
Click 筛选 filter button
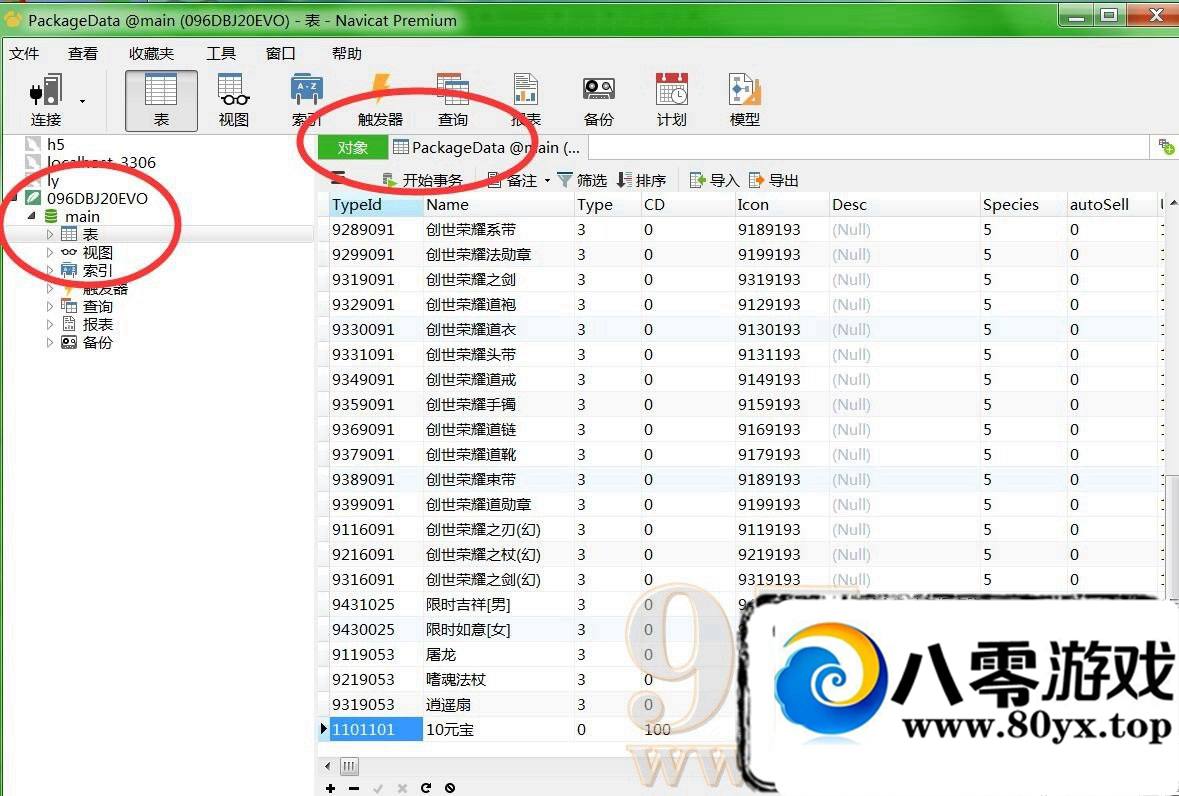pyautogui.click(x=582, y=180)
